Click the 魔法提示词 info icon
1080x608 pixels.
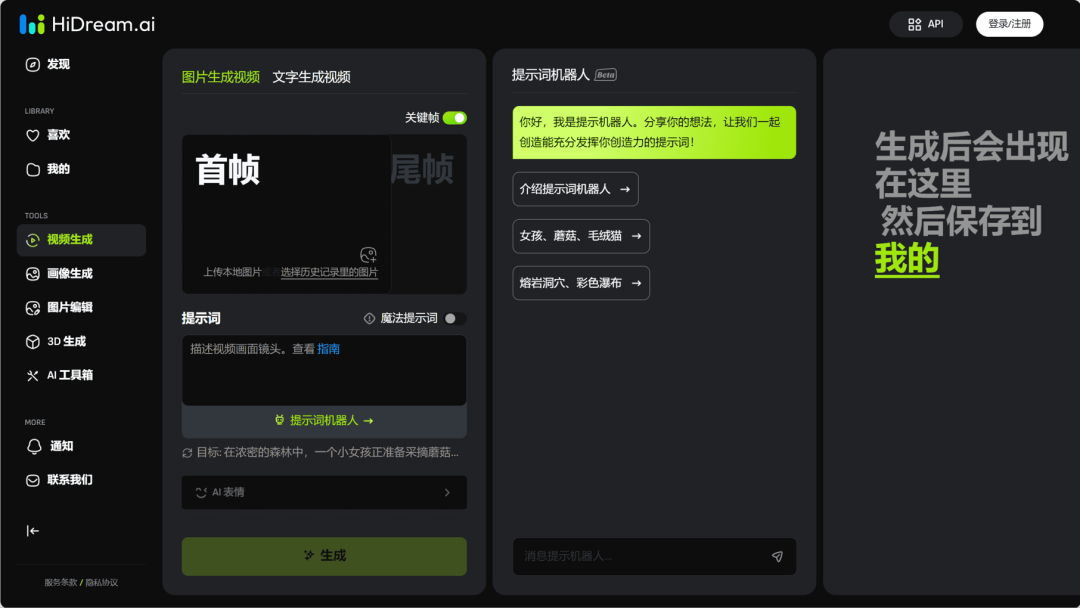[369, 318]
